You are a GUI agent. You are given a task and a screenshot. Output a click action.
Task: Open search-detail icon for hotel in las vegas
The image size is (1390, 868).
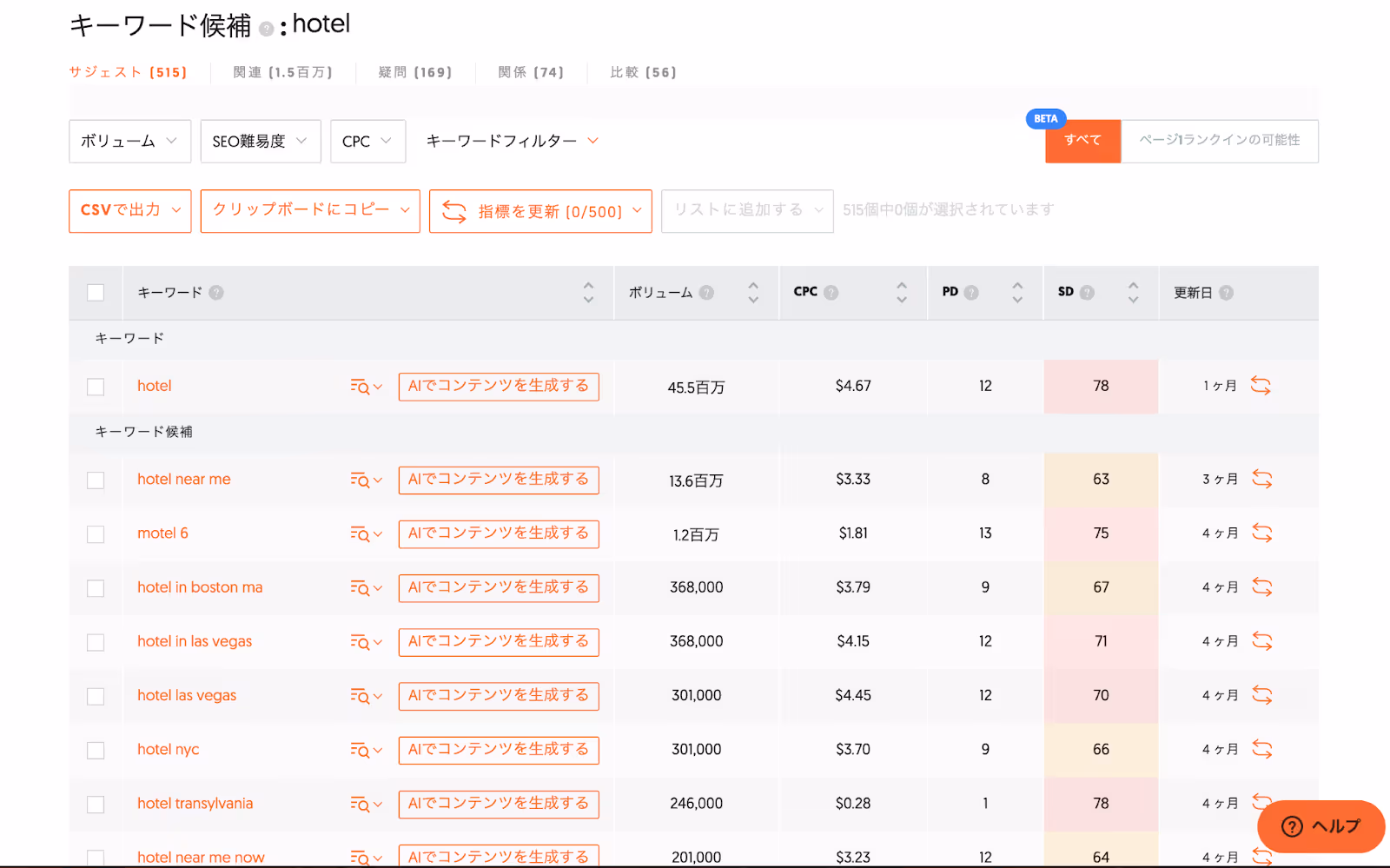(x=366, y=642)
